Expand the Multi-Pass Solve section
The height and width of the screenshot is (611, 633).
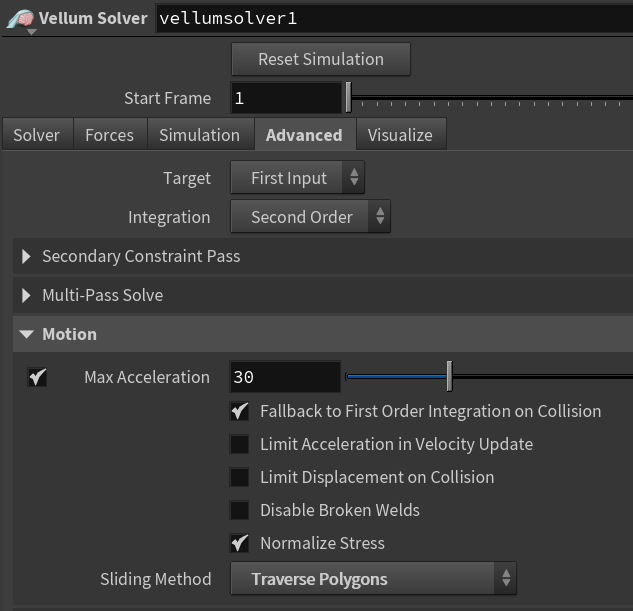click(323, 295)
